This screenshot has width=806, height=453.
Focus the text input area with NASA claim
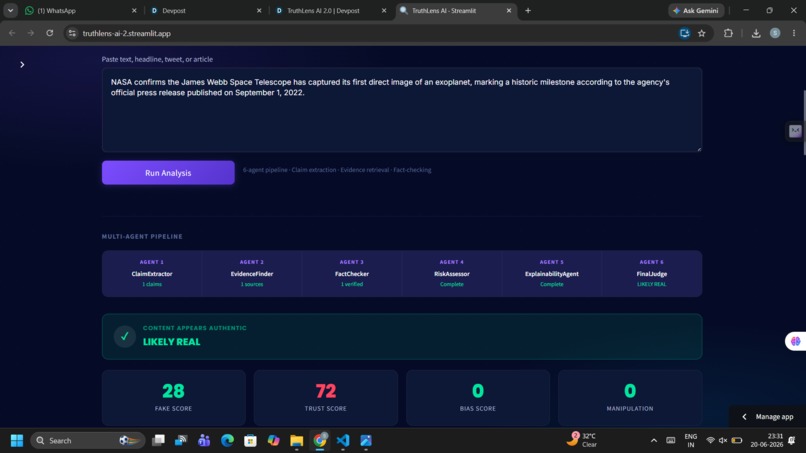[x=402, y=110]
